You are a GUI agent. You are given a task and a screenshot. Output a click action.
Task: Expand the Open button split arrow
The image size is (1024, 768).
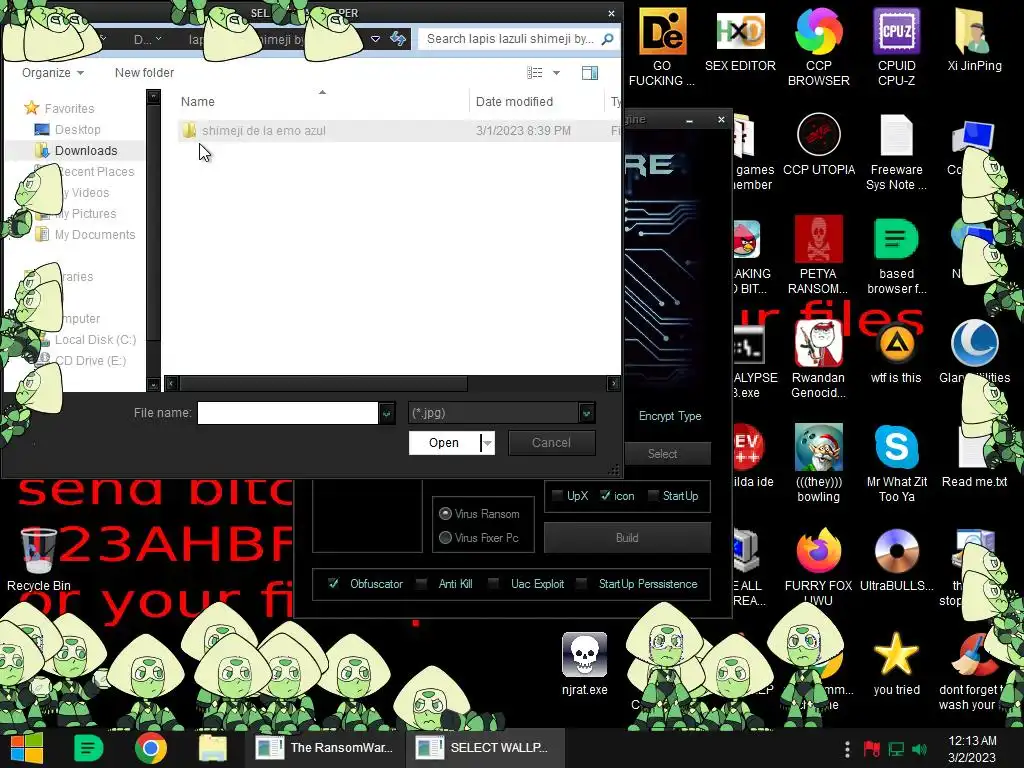click(x=487, y=443)
